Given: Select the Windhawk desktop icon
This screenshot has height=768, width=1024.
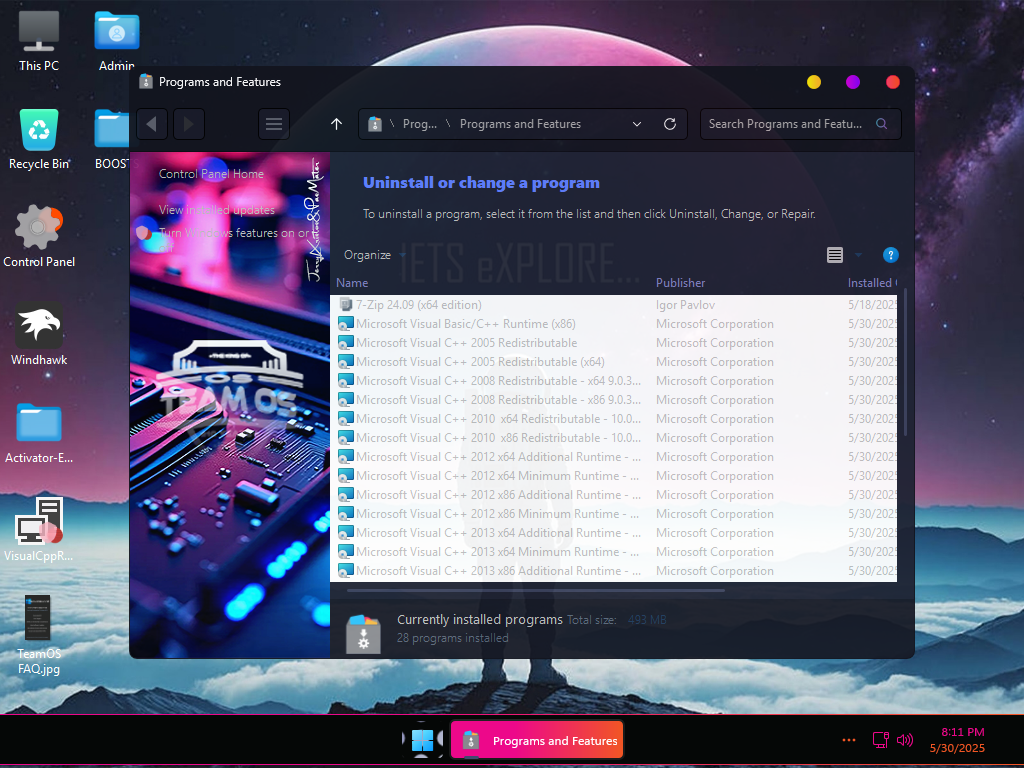Looking at the screenshot, I should point(39,334).
